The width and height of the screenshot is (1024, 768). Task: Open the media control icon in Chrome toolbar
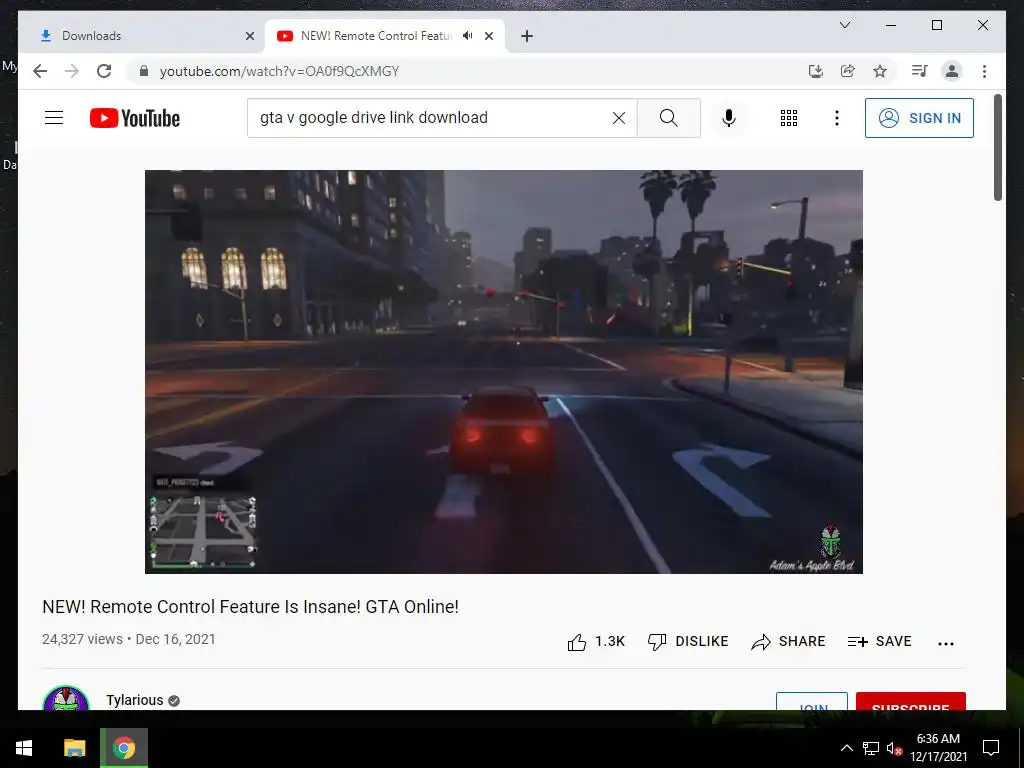pos(920,71)
